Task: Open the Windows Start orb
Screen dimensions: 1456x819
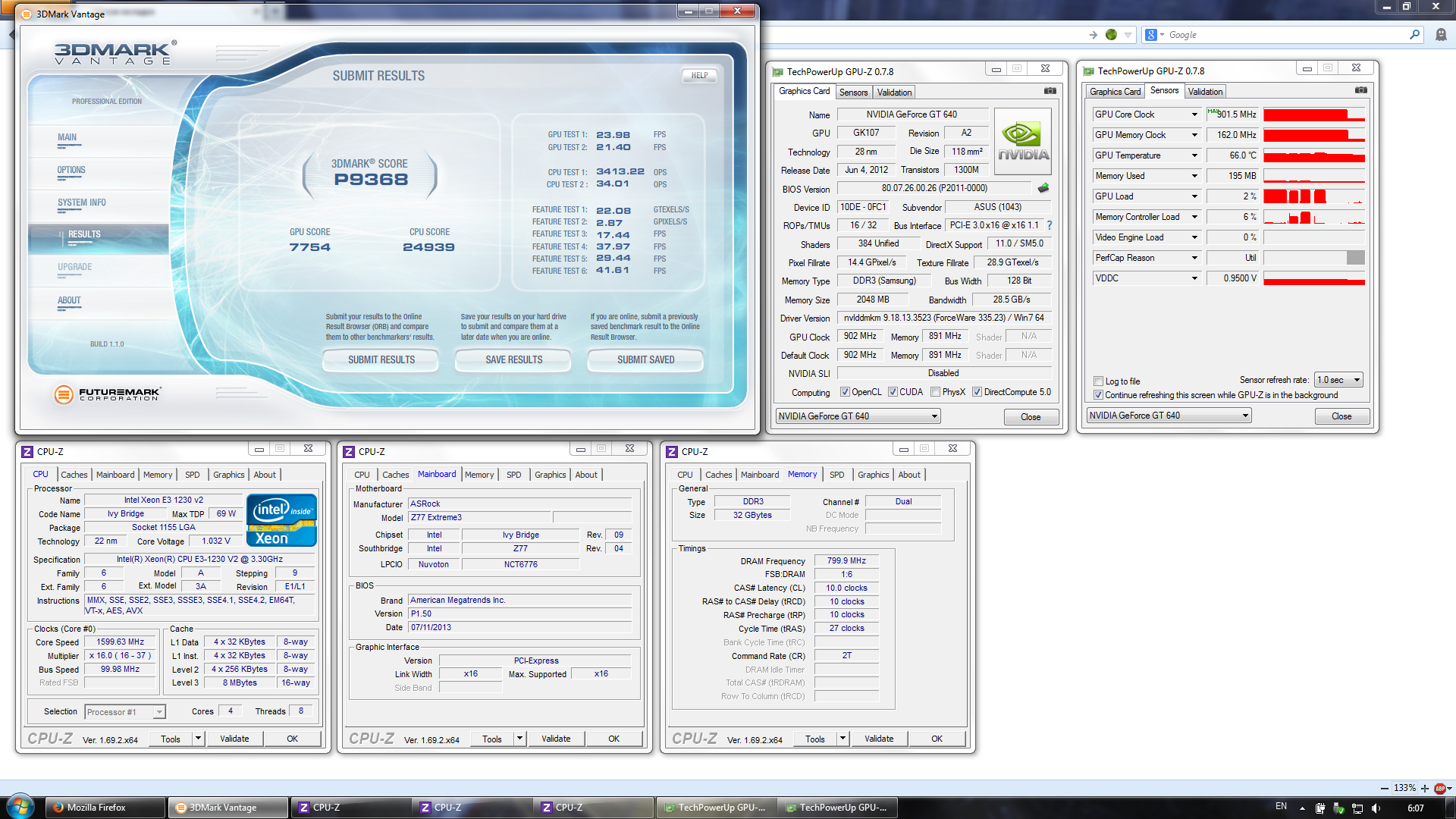Action: [x=20, y=807]
